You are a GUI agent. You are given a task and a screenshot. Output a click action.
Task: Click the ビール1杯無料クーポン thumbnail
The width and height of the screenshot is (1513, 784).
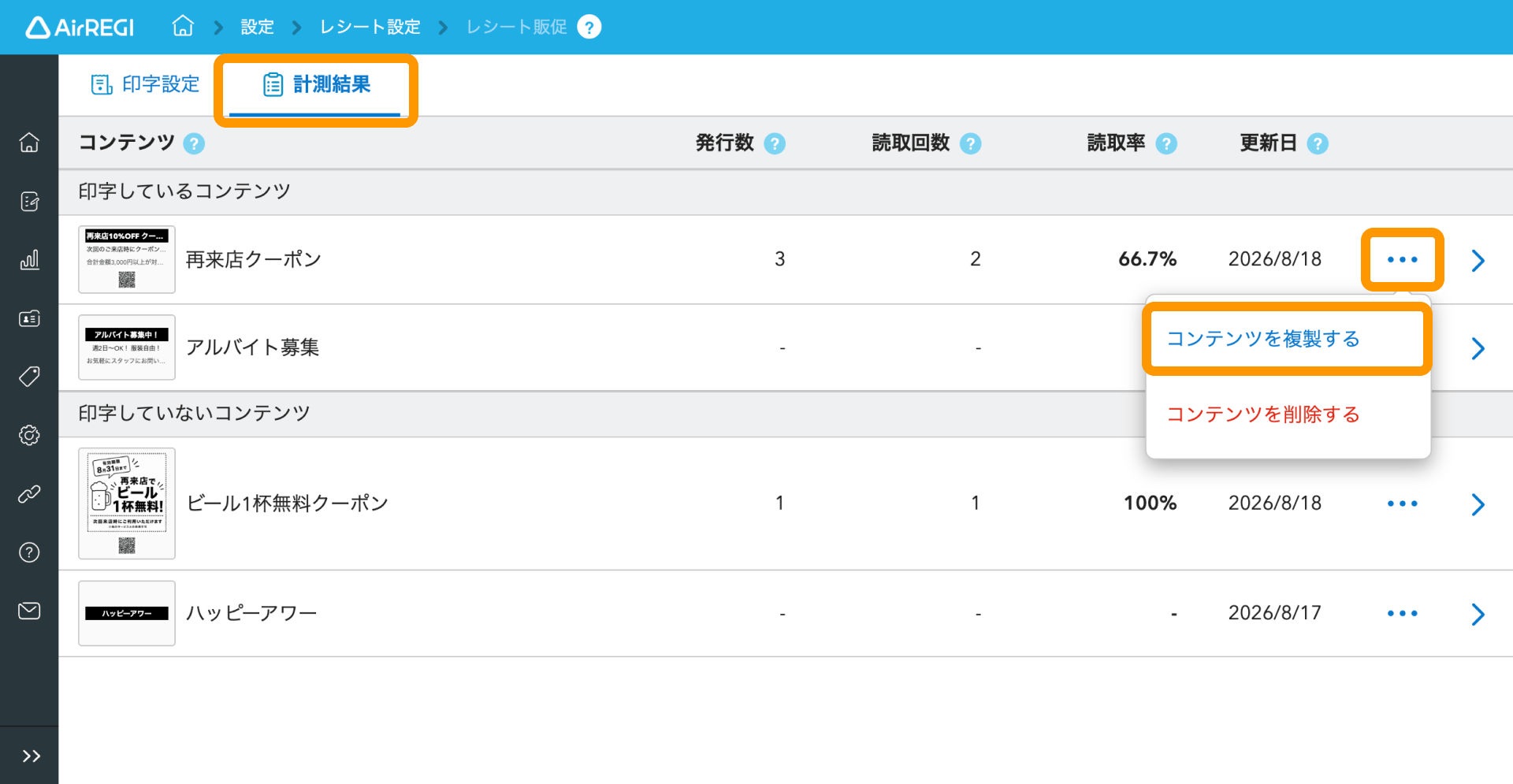coord(127,503)
